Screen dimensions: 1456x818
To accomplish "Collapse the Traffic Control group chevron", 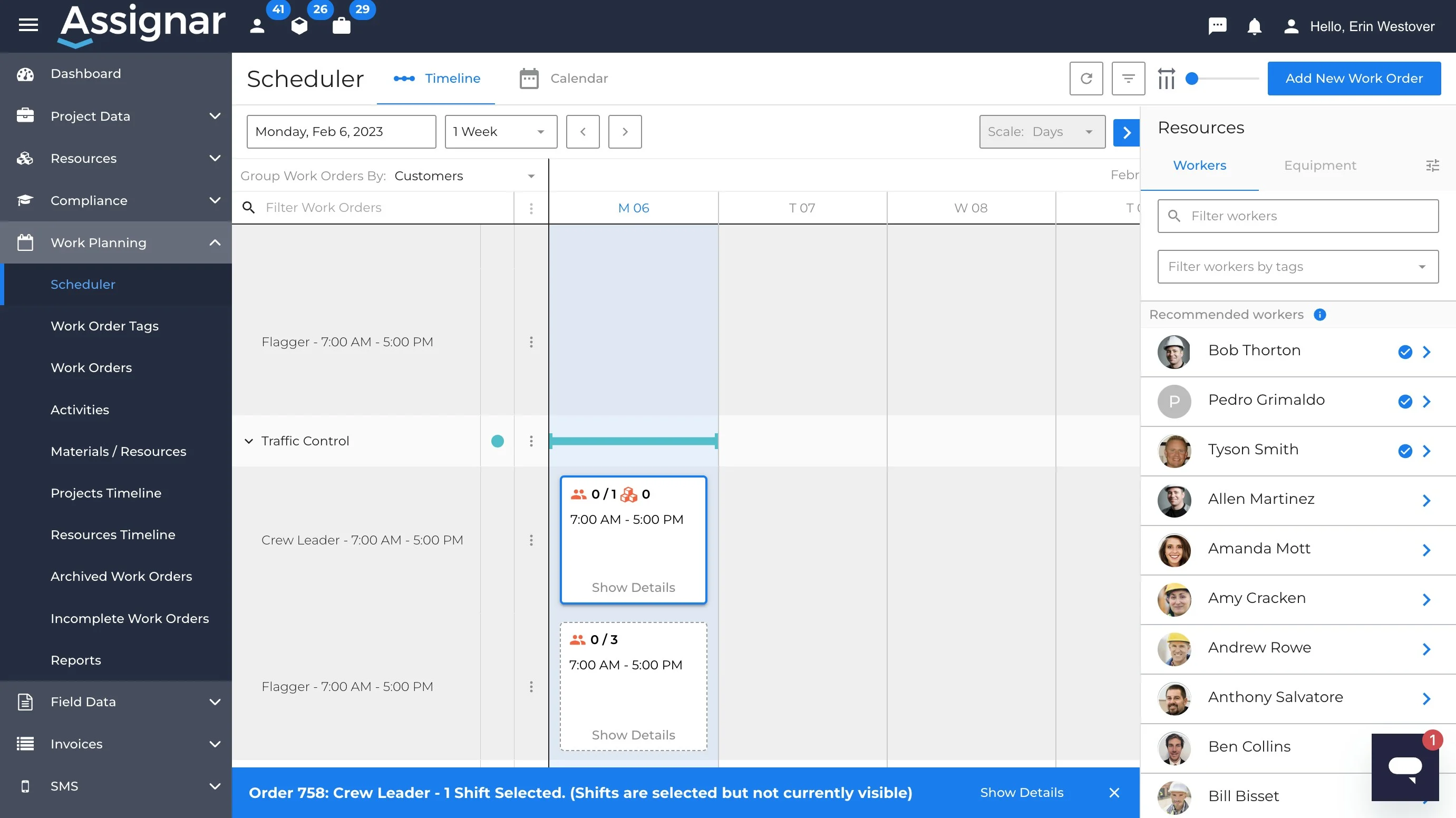I will click(248, 441).
